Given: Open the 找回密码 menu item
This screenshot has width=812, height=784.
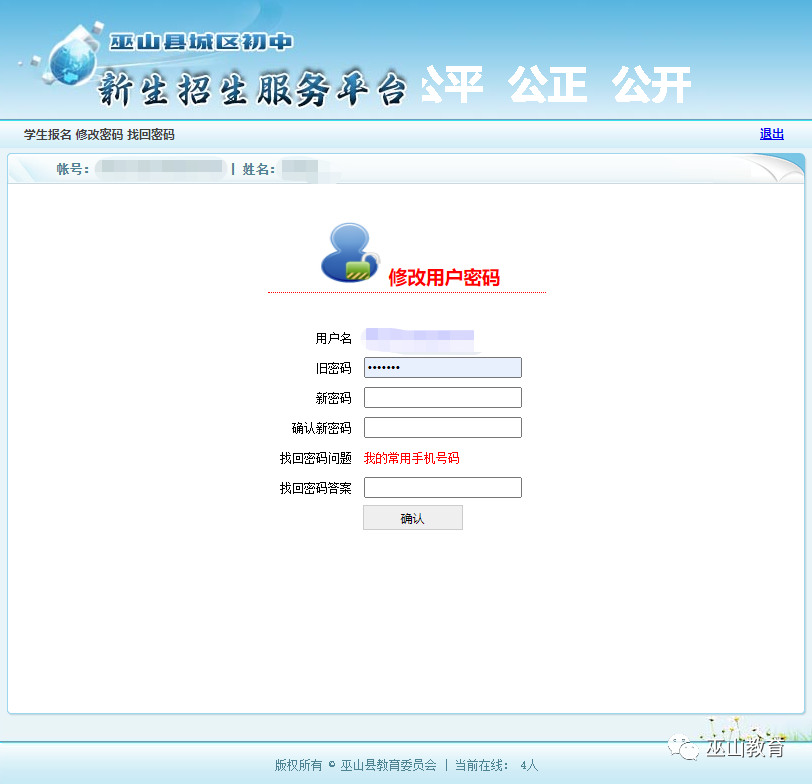Looking at the screenshot, I should pyautogui.click(x=151, y=135).
